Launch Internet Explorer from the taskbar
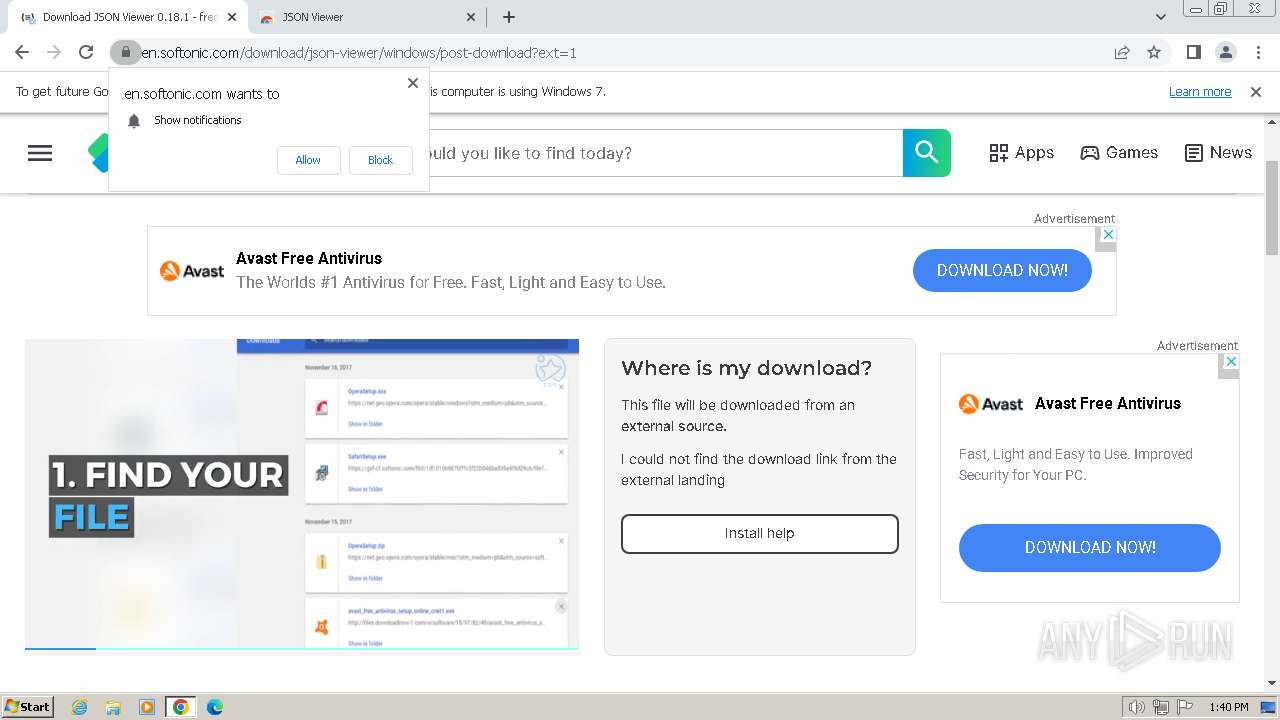Screen dimensions: 1280x720 pyautogui.click(x=79, y=707)
